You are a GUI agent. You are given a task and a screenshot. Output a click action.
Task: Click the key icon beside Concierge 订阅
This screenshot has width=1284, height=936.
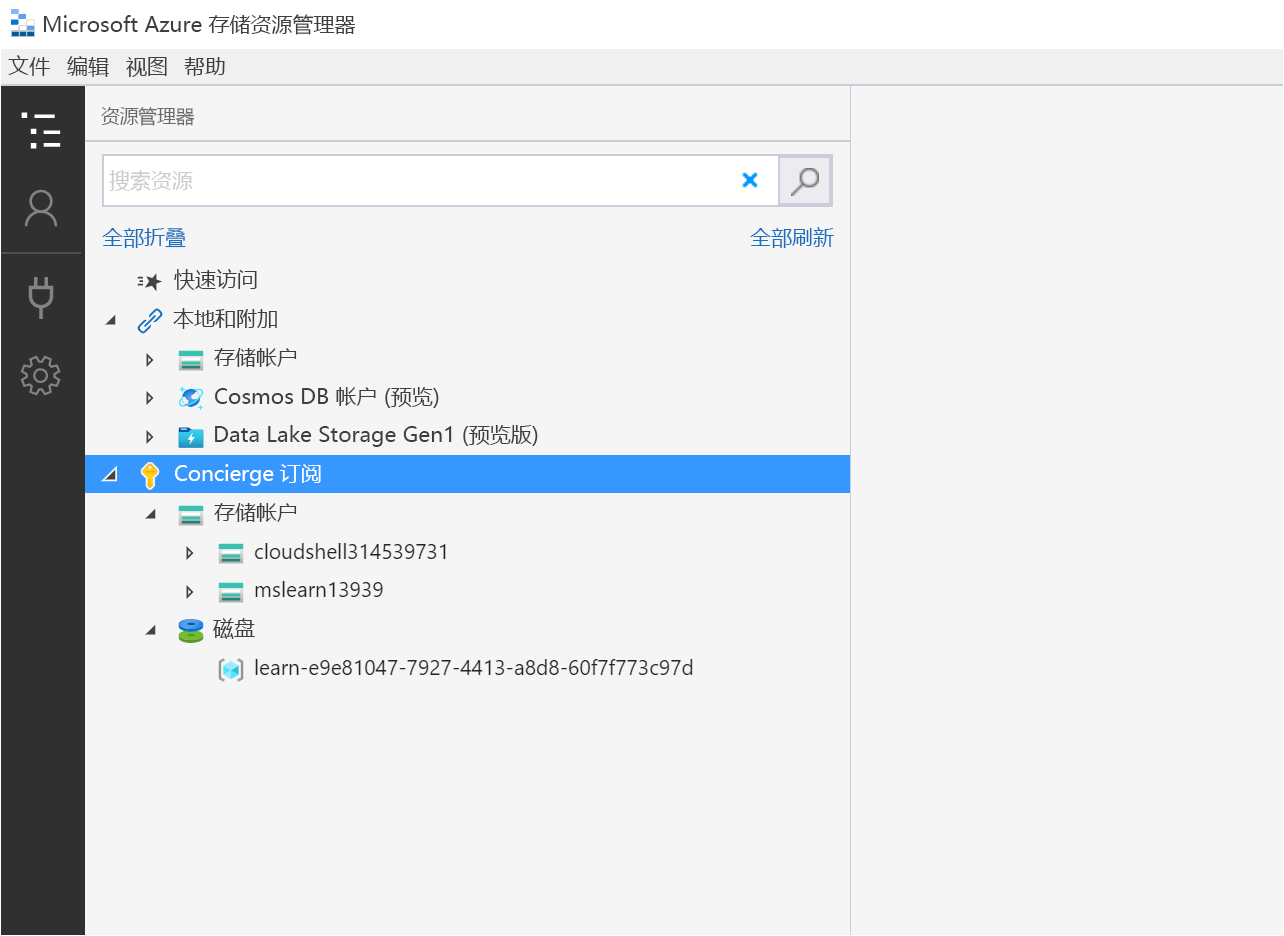click(150, 475)
